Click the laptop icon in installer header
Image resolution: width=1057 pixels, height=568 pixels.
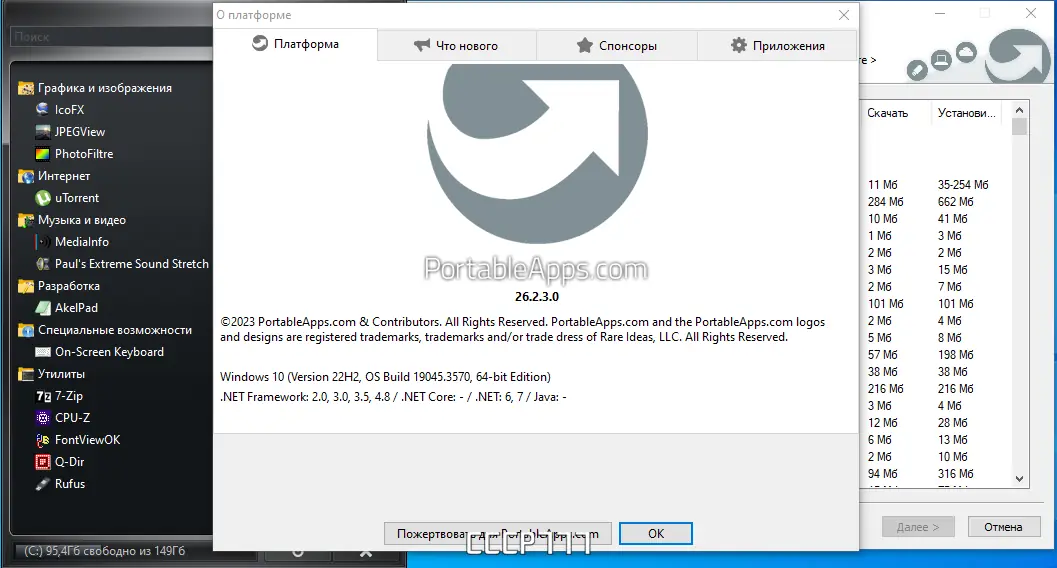click(x=941, y=61)
